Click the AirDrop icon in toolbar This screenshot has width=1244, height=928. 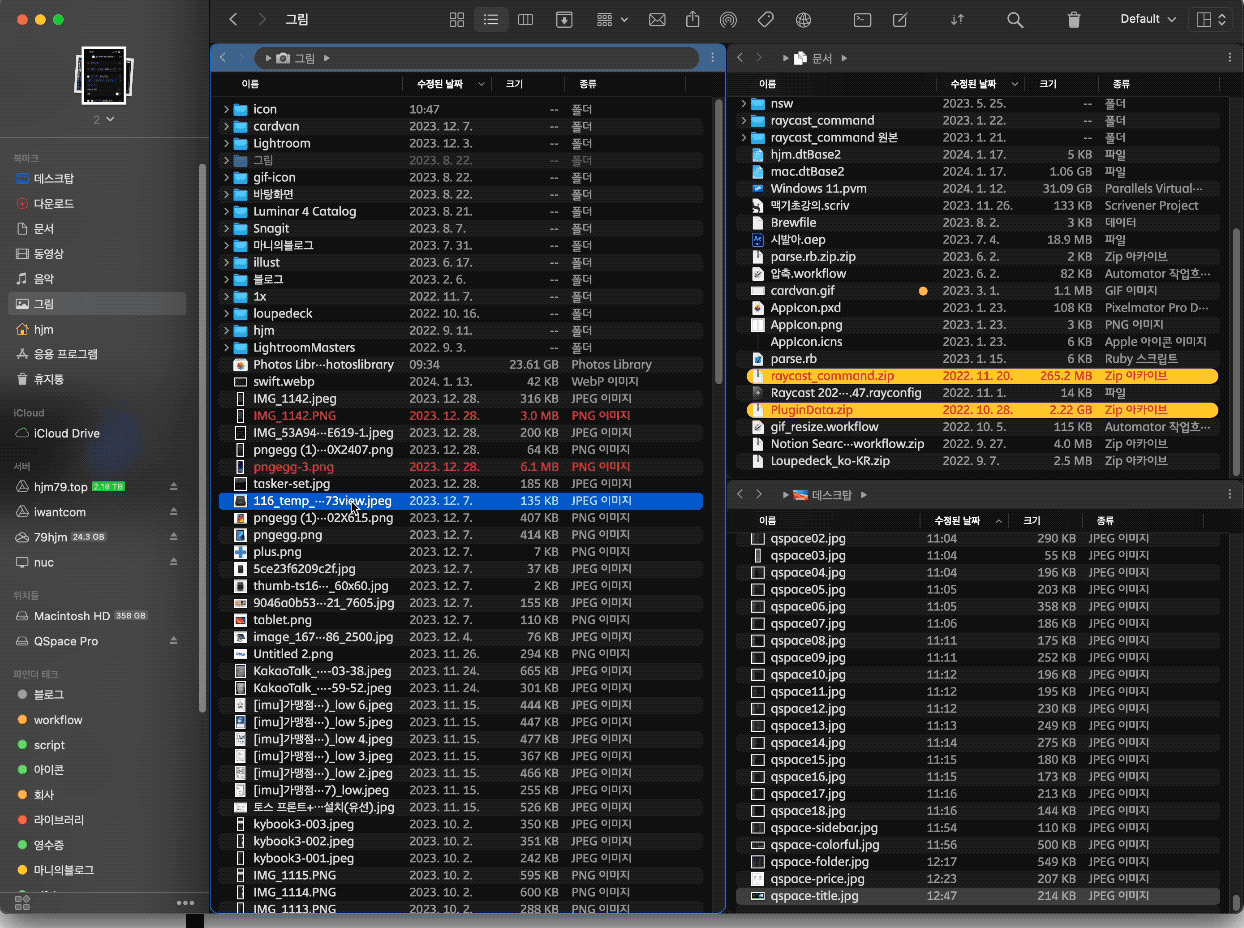point(728,20)
